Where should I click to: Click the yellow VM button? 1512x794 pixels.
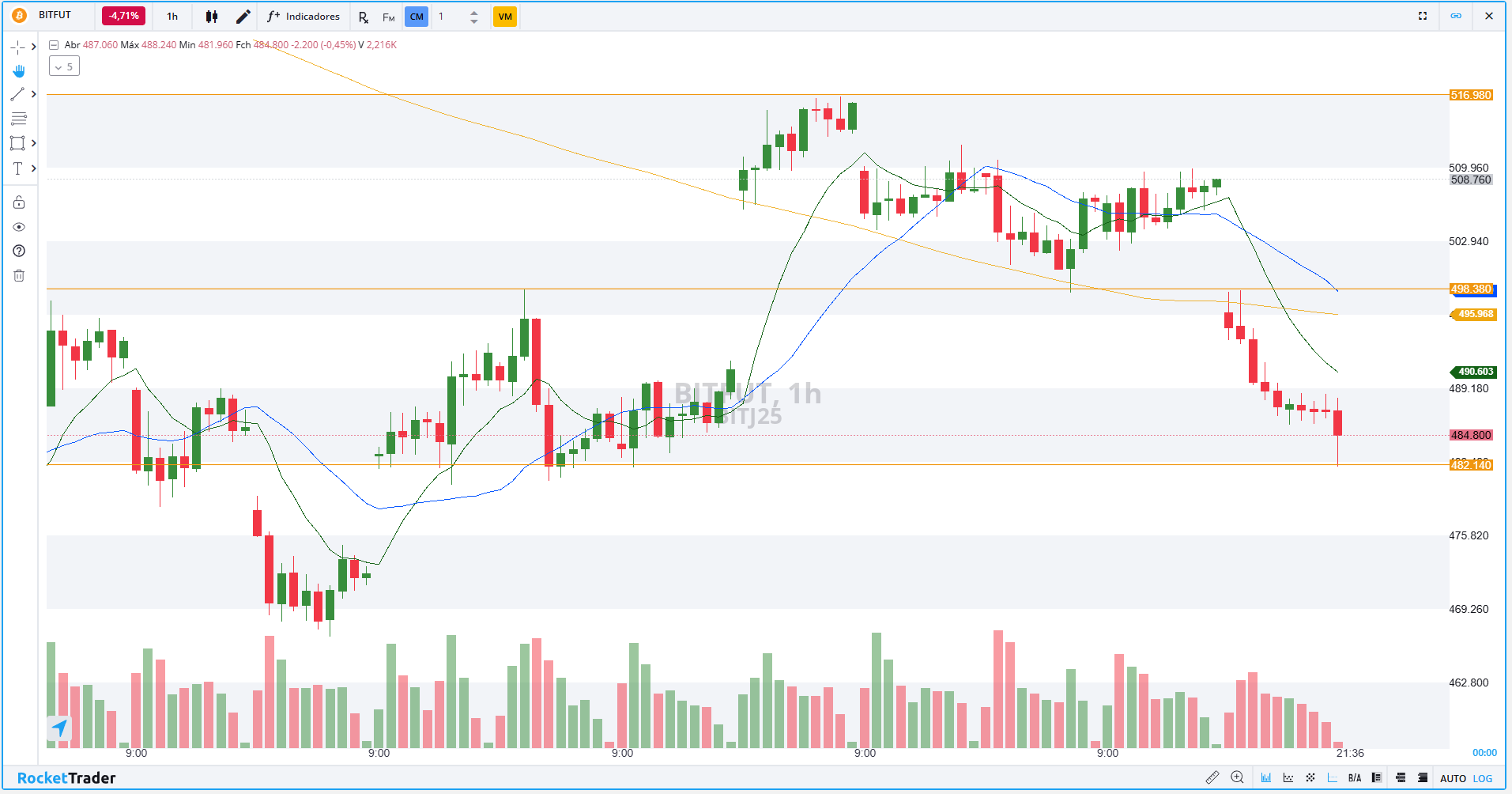click(x=505, y=17)
